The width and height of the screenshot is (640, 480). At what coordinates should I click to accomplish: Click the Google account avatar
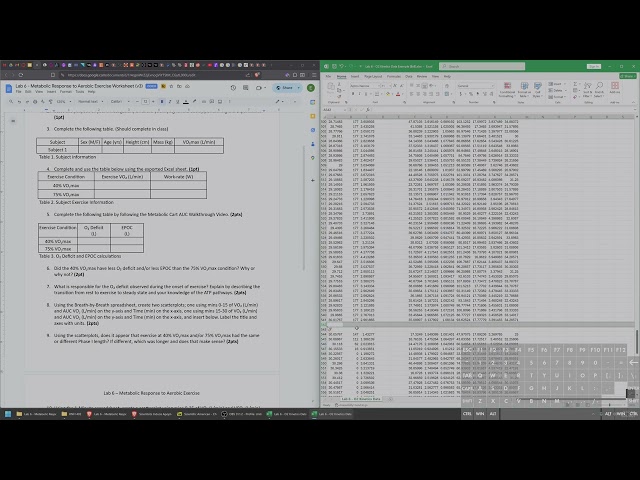tap(311, 88)
